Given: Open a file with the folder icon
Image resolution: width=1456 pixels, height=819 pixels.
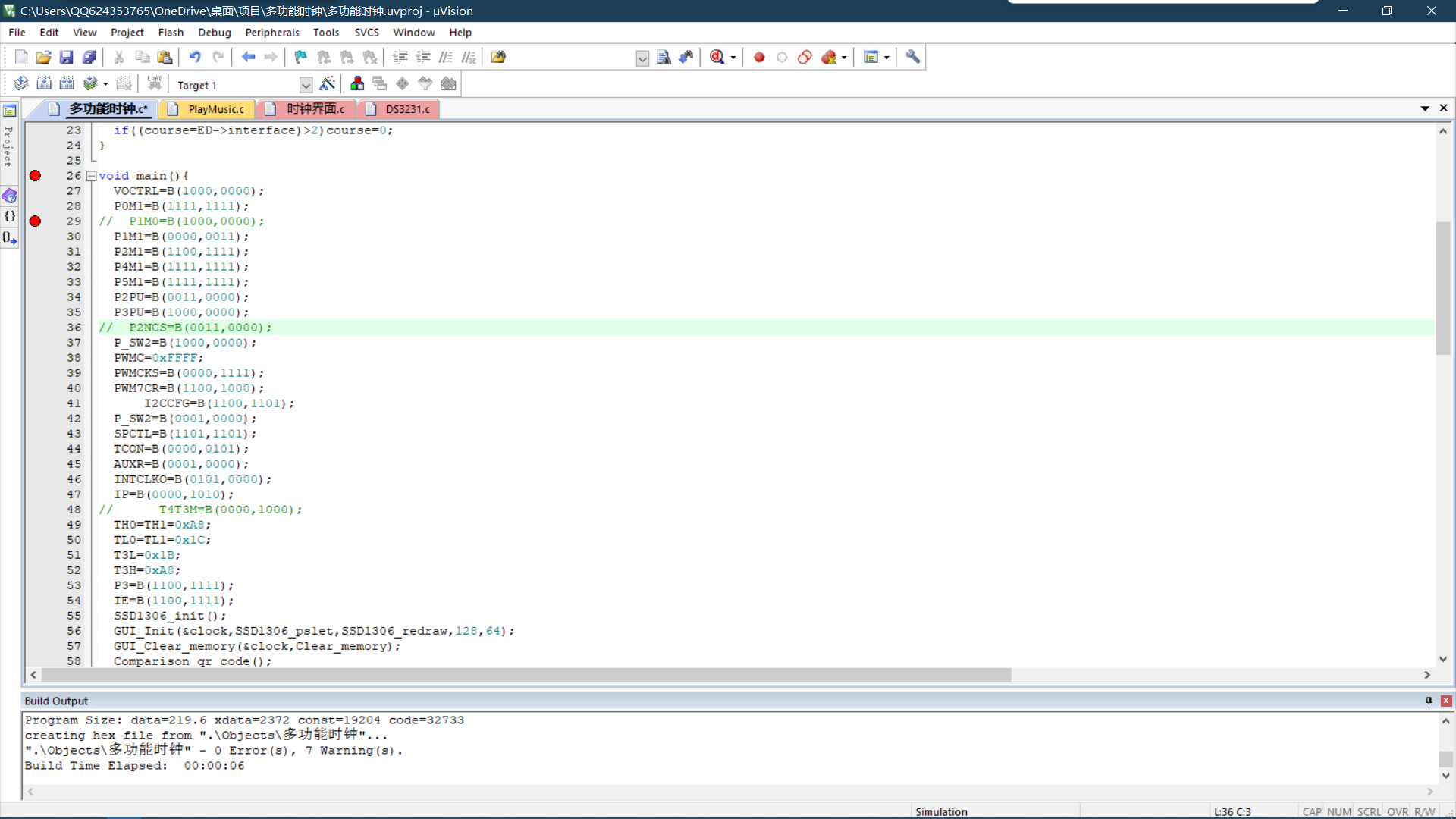Looking at the screenshot, I should pyautogui.click(x=43, y=57).
